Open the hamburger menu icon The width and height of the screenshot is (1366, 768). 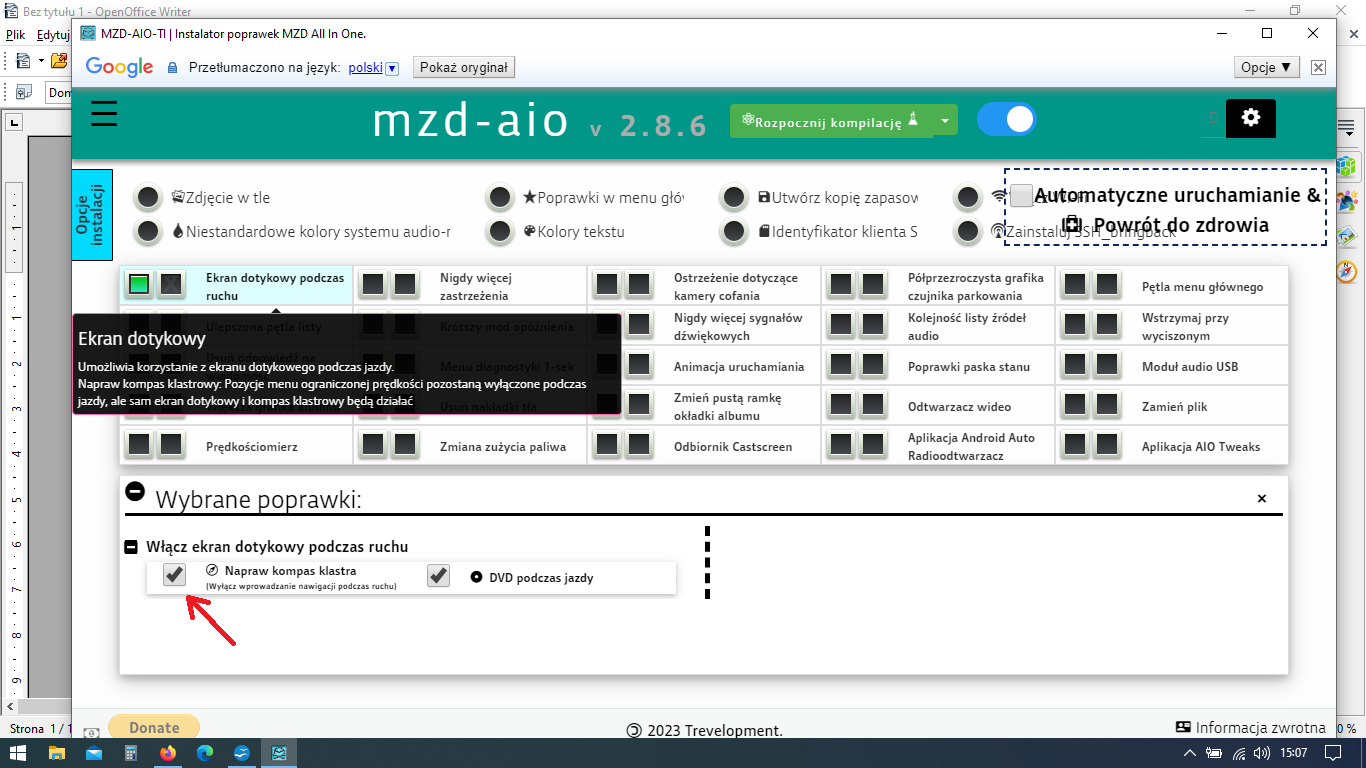(x=104, y=114)
